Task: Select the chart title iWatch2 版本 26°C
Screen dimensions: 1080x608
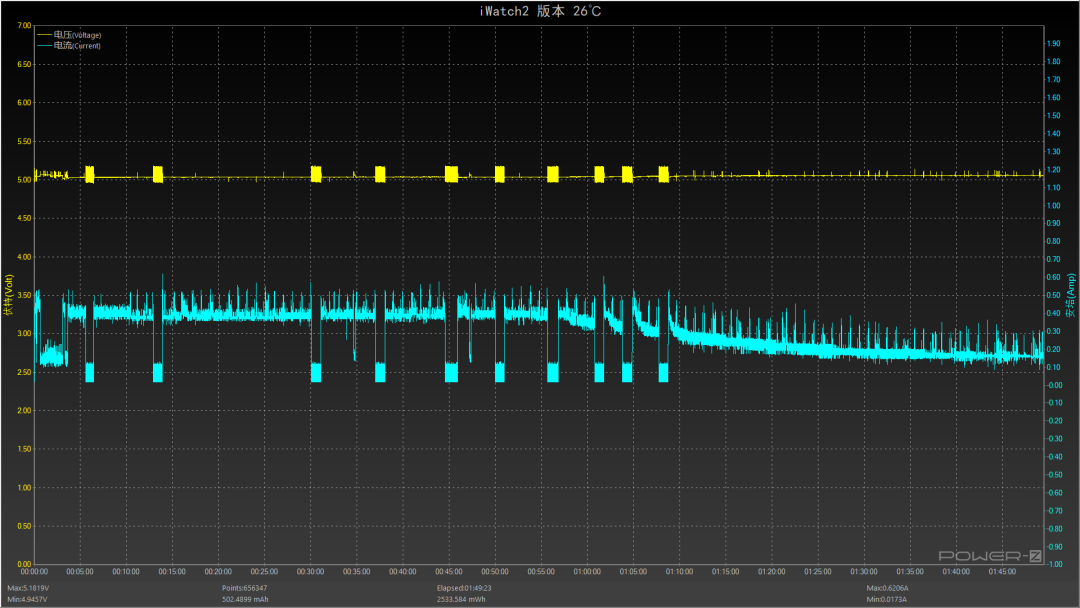Action: click(540, 11)
